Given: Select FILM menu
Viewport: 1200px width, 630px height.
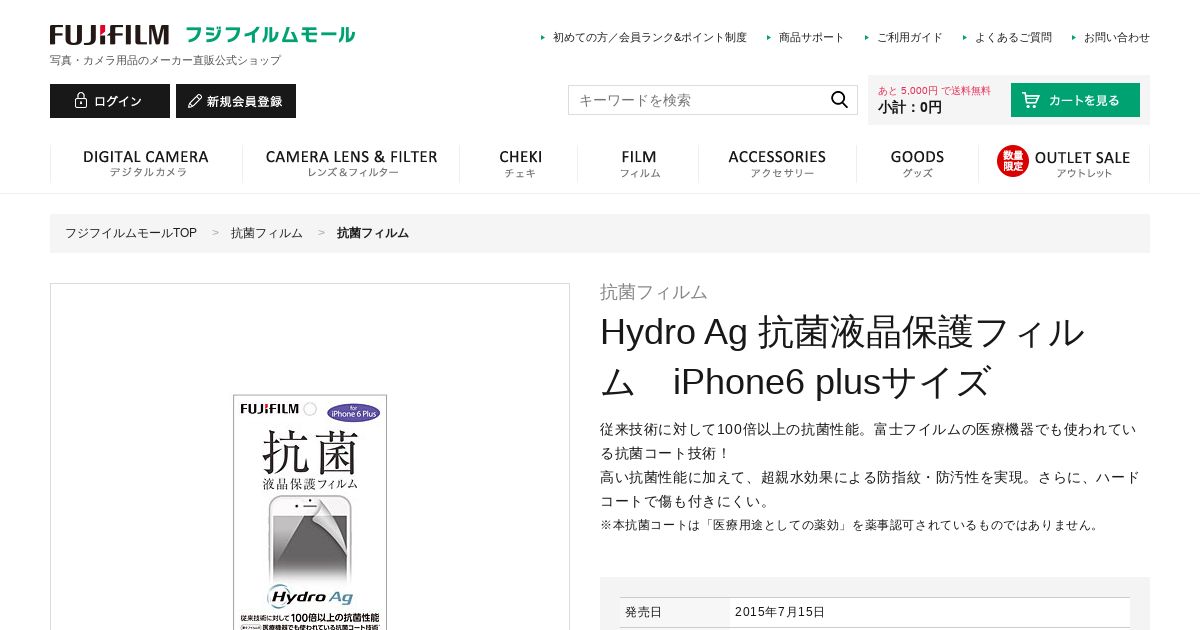Looking at the screenshot, I should tap(638, 163).
